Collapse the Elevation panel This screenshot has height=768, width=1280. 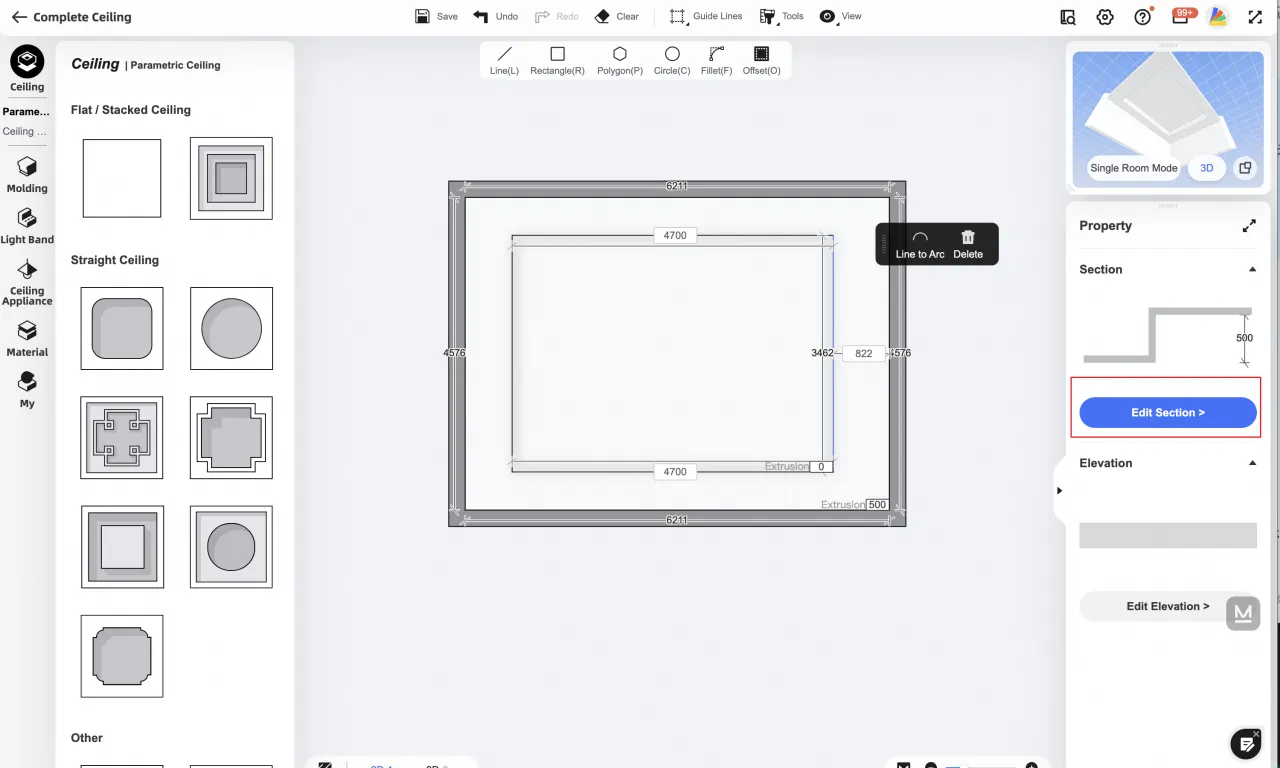[1252, 464]
